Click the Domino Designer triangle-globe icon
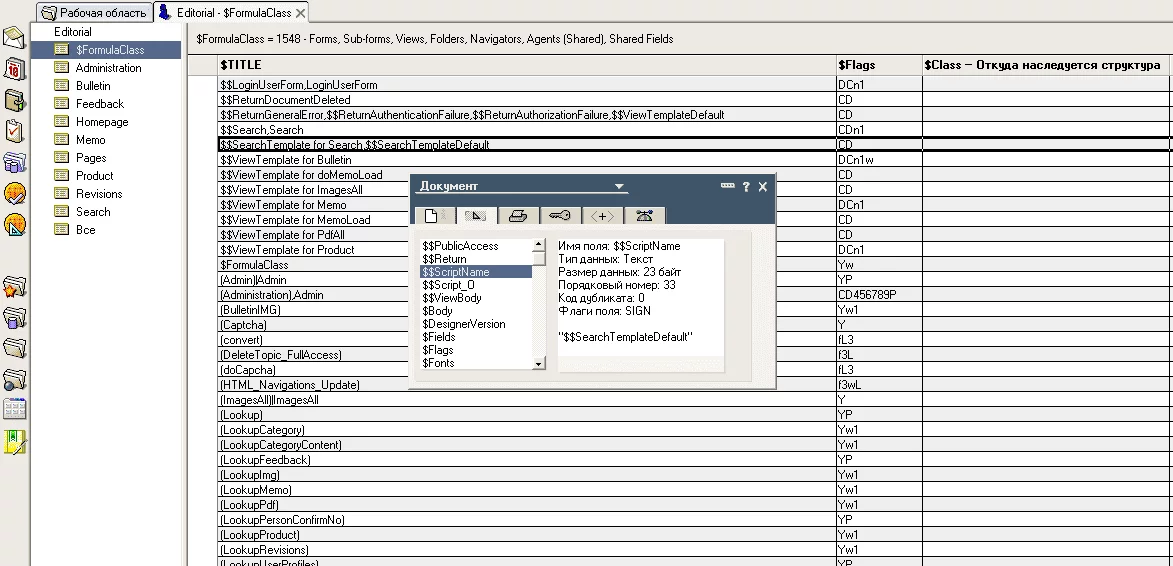This screenshot has width=1173, height=566. pyautogui.click(x=14, y=224)
